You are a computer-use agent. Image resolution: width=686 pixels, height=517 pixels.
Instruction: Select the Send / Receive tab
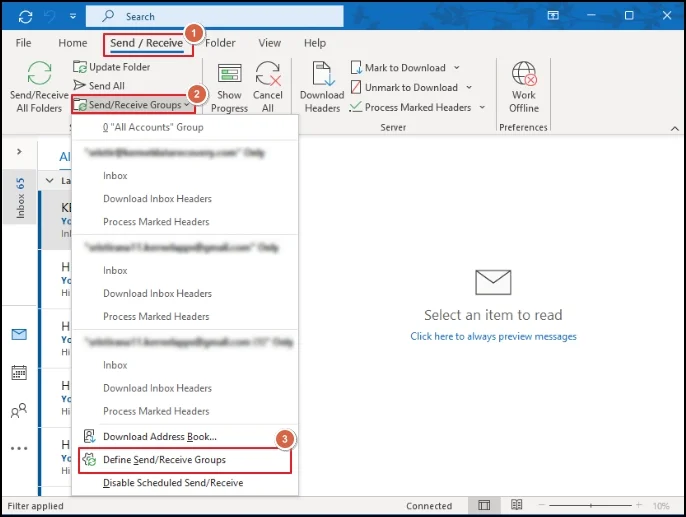click(147, 44)
